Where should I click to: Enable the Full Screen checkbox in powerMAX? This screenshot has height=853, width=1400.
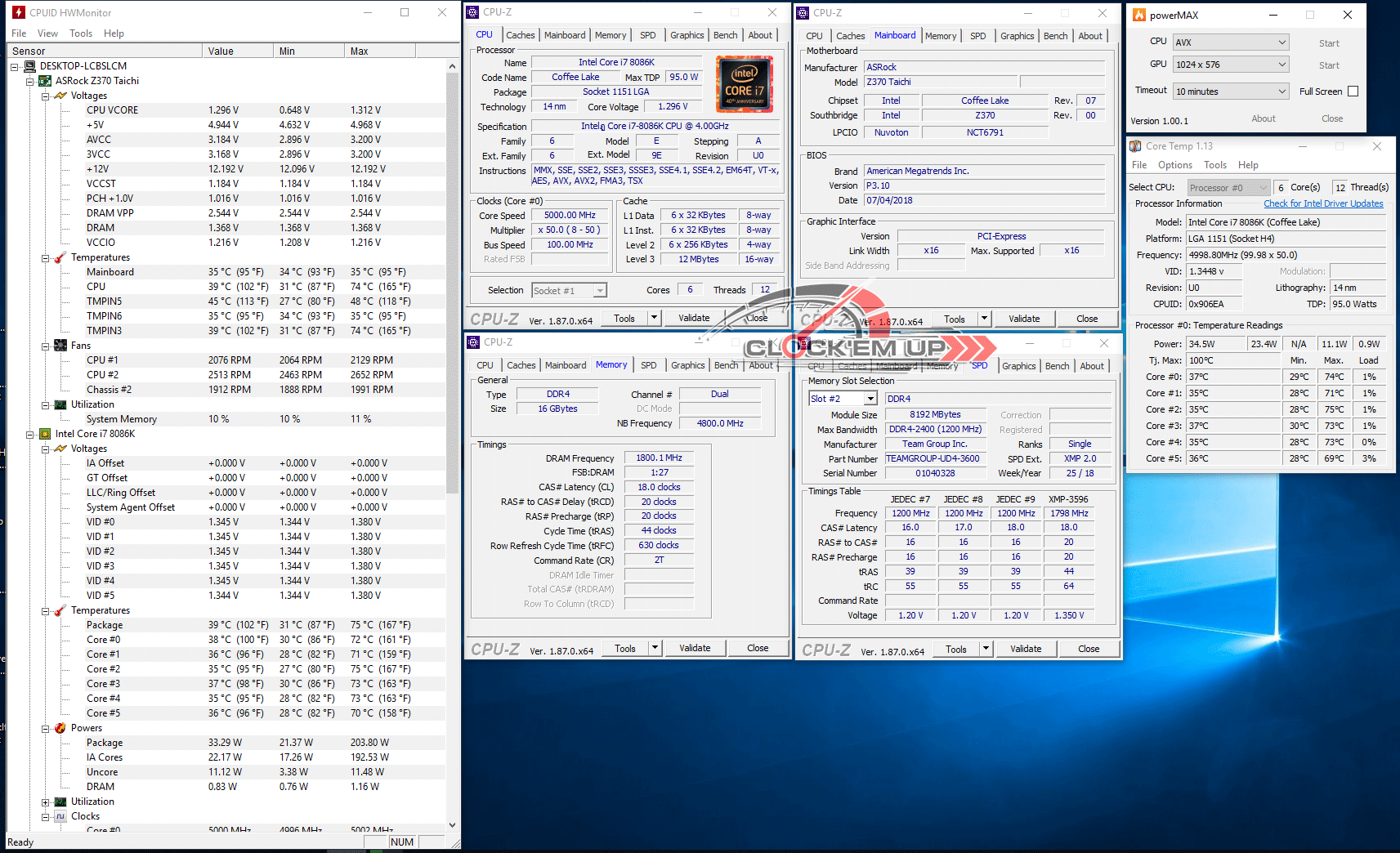pos(1353,92)
